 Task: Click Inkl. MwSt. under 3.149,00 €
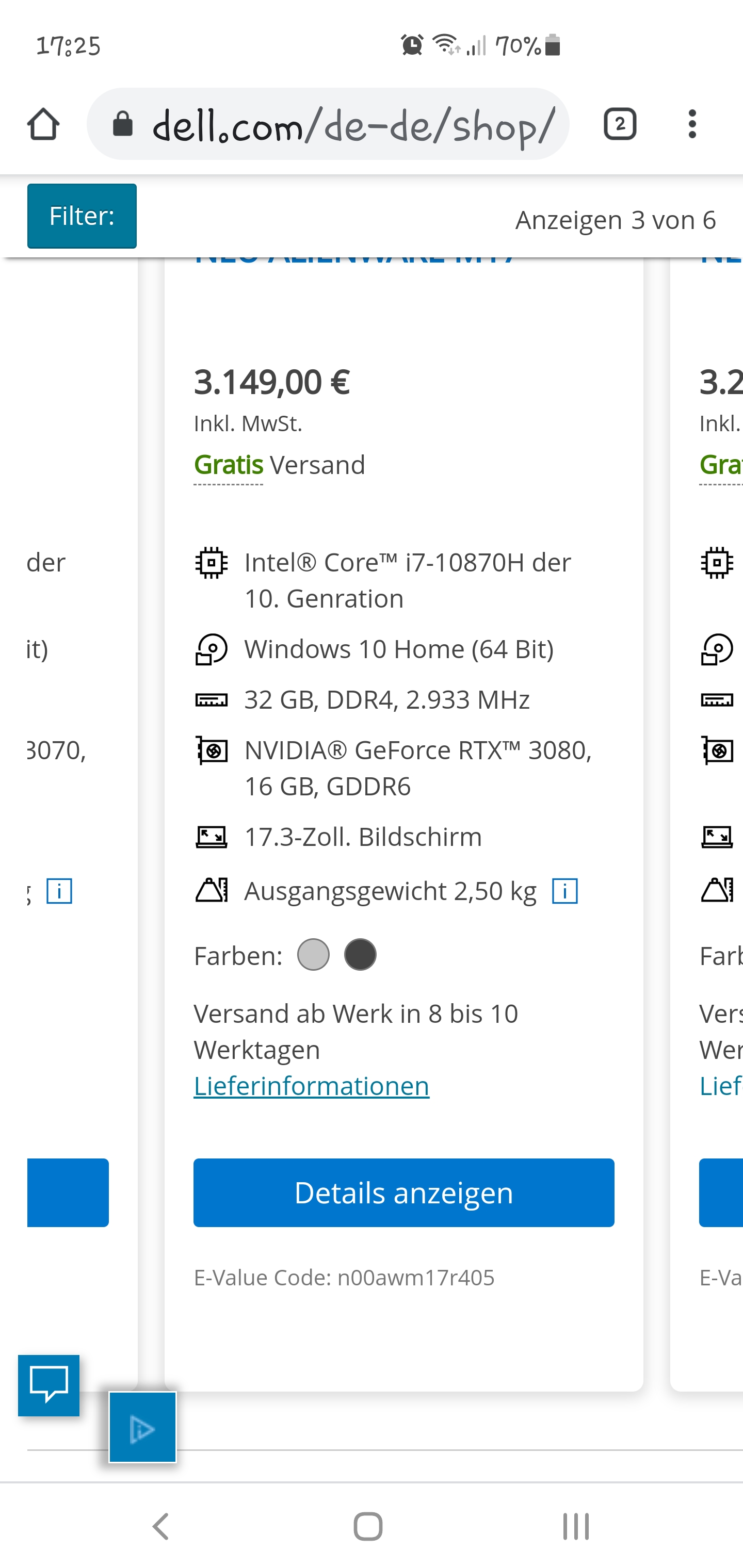click(248, 423)
